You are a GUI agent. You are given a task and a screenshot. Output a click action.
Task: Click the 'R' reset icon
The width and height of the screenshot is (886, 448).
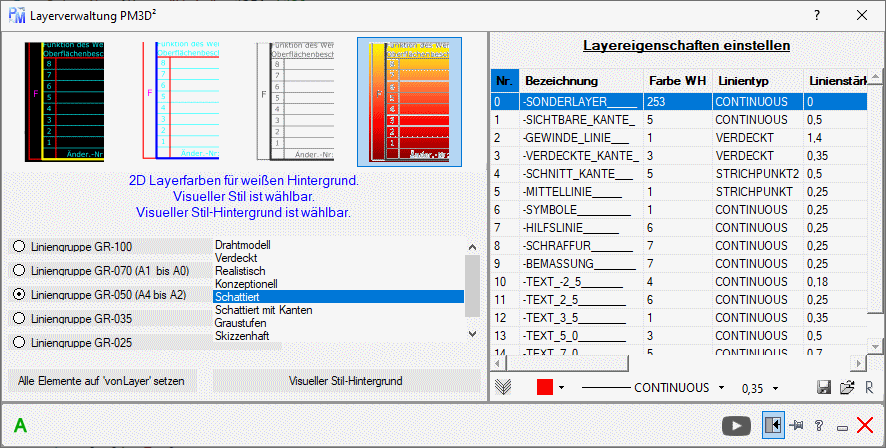869,387
